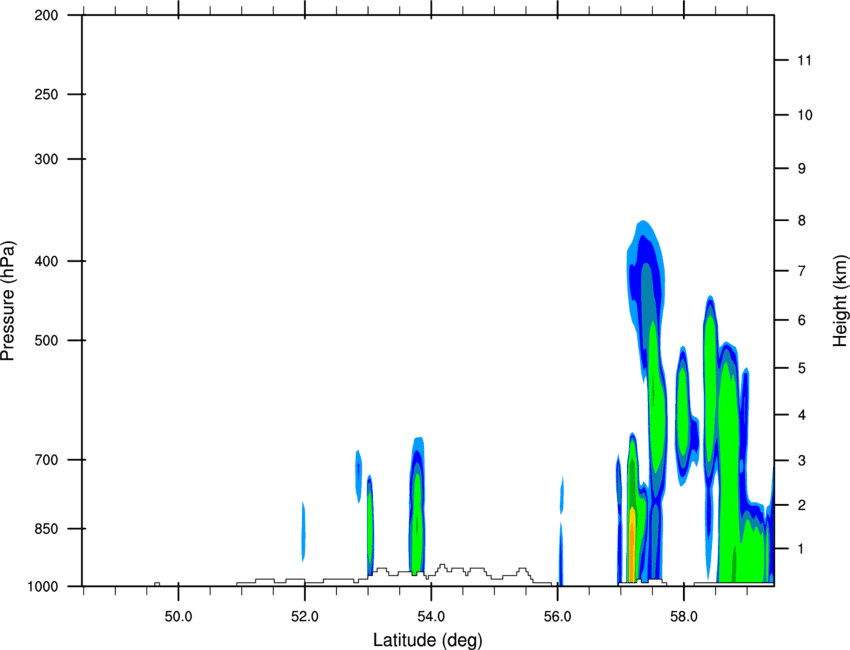Click the 5 km height label
This screenshot has width=850, height=650.
801,368
